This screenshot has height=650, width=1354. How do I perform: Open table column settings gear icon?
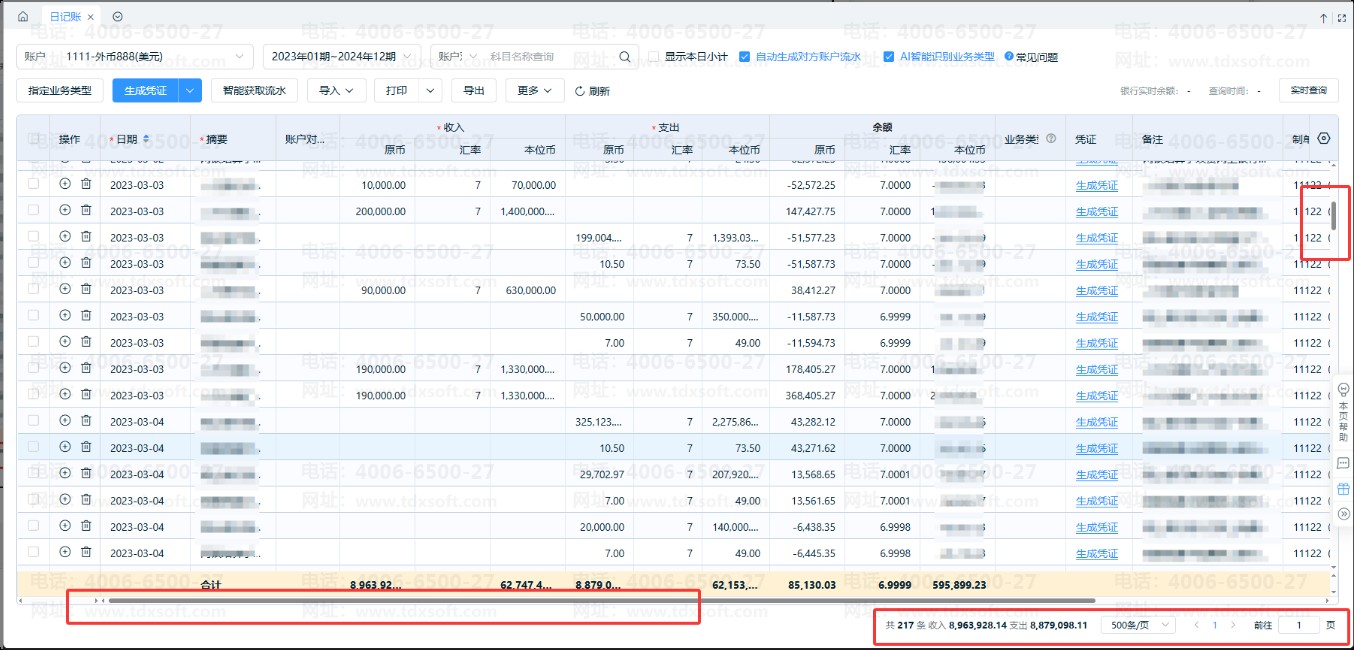(1325, 139)
